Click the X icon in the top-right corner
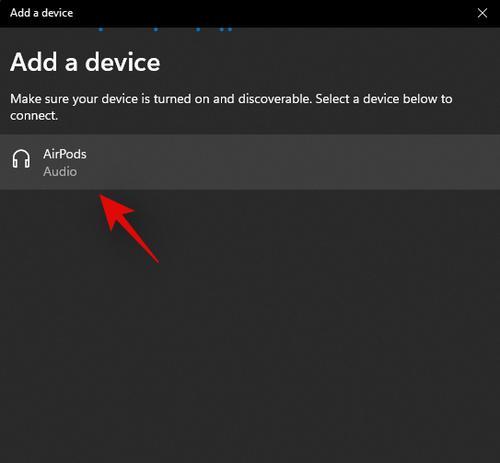Viewport: 500px width, 463px height. pyautogui.click(x=482, y=13)
